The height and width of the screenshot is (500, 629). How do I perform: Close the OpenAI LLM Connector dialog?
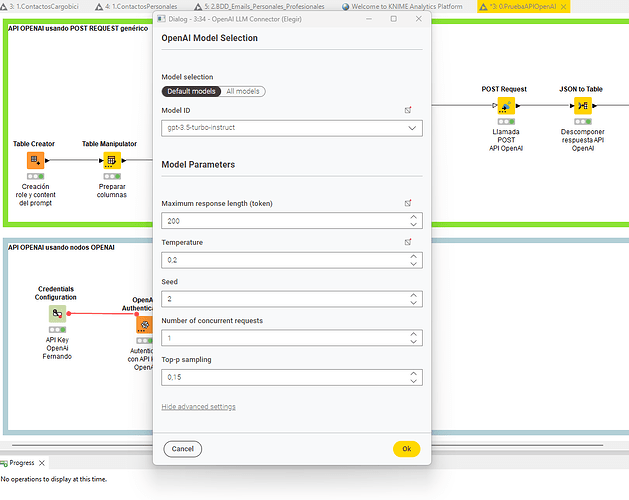(x=418, y=19)
